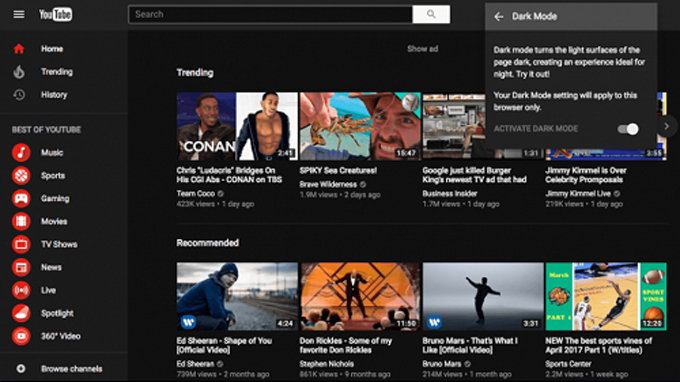The image size is (680, 382).
Task: Open Stephen Nichols channel link
Action: (327, 364)
